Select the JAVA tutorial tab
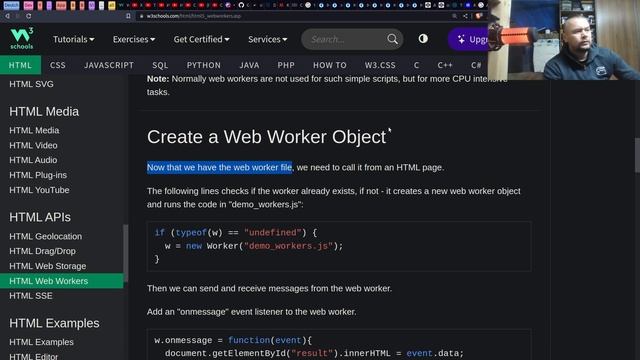The width and height of the screenshot is (640, 360). (x=249, y=65)
